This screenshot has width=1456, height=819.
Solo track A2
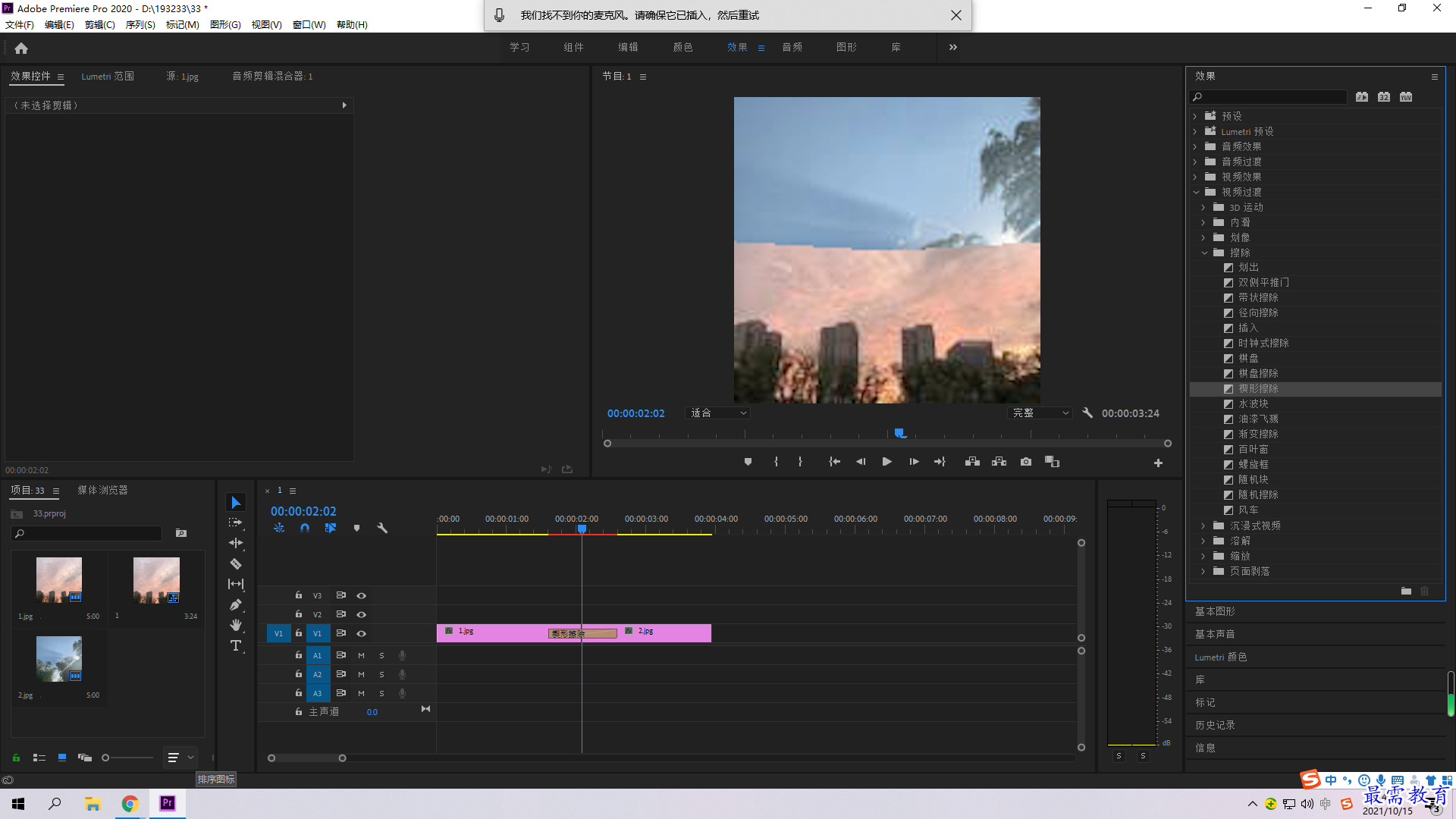tap(381, 674)
